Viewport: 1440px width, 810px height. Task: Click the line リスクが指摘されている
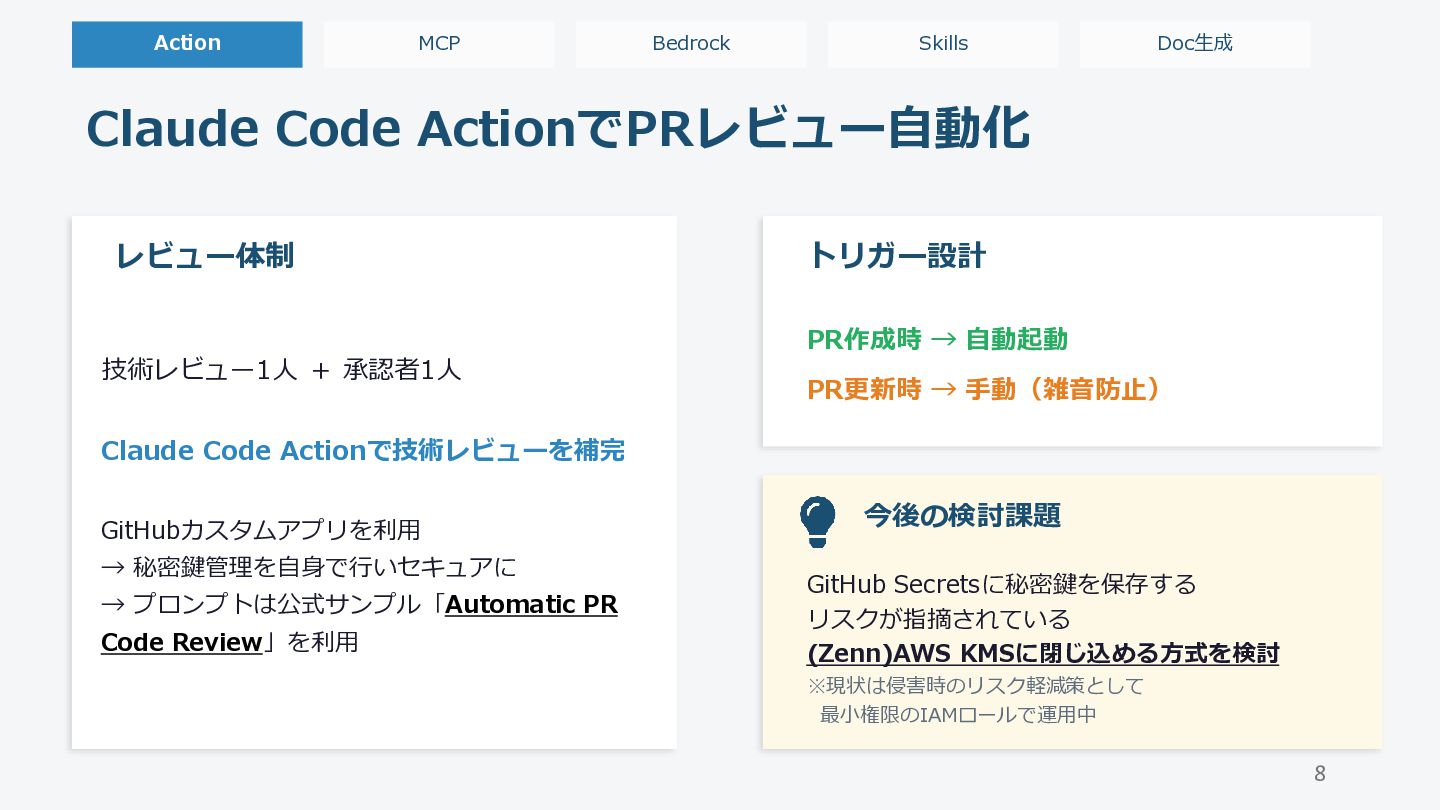pos(938,619)
